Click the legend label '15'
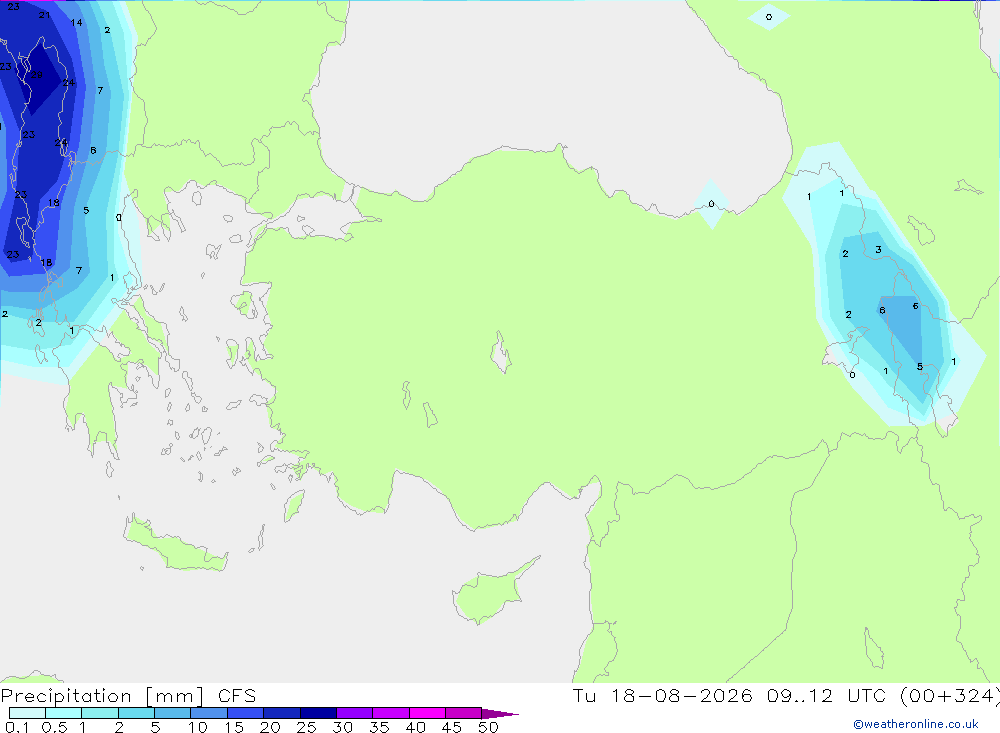The image size is (1000, 733). pyautogui.click(x=233, y=727)
